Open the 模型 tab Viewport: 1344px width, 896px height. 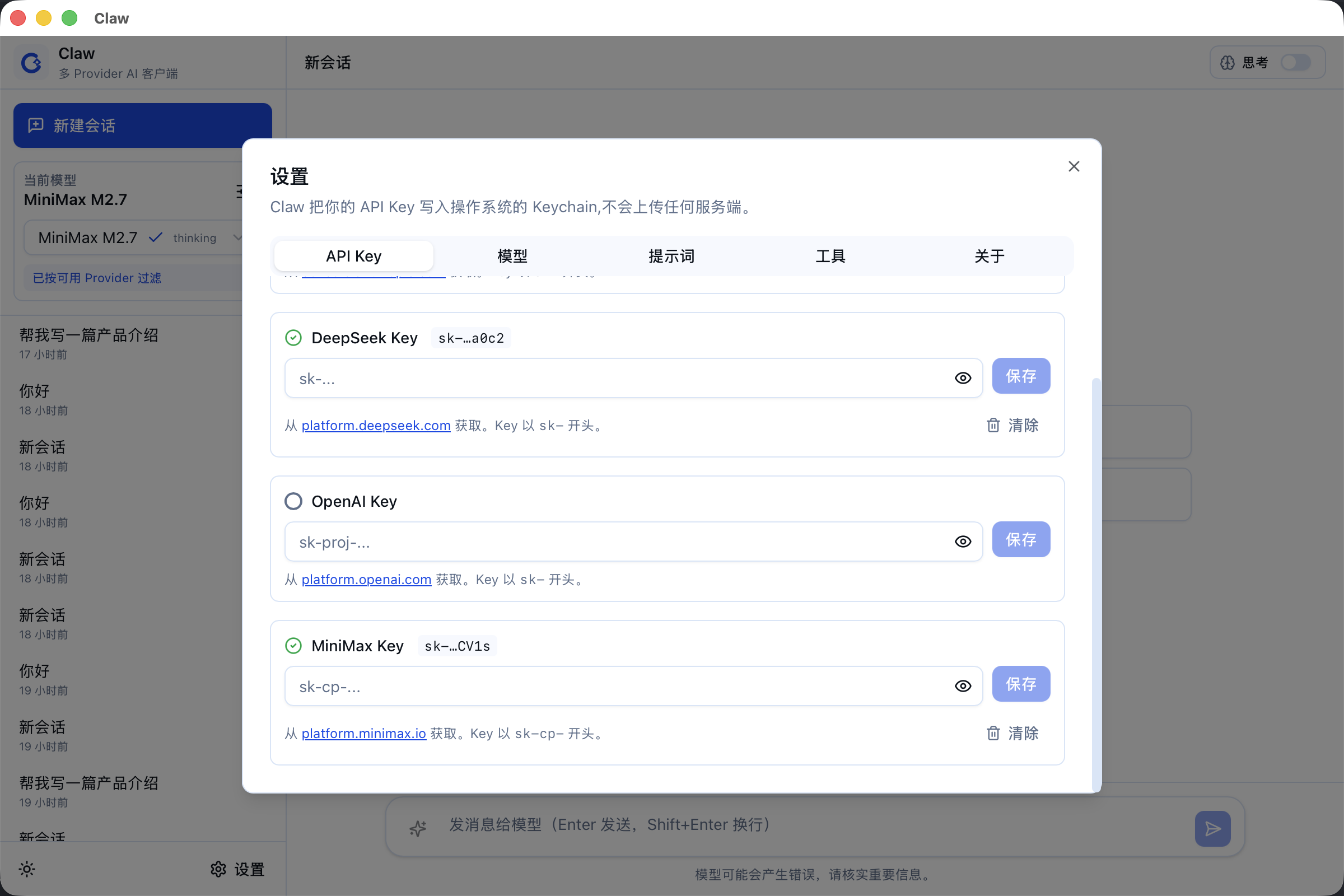point(512,256)
